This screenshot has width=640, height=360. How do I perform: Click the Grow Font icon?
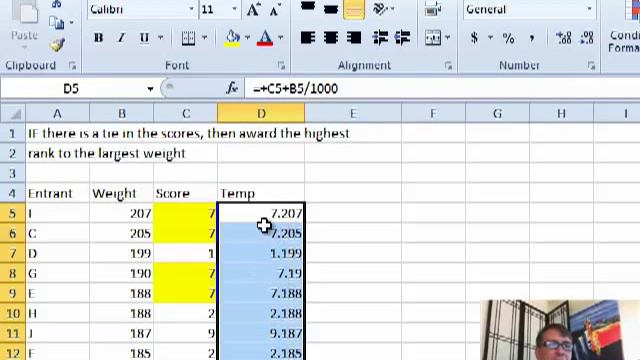click(x=253, y=9)
